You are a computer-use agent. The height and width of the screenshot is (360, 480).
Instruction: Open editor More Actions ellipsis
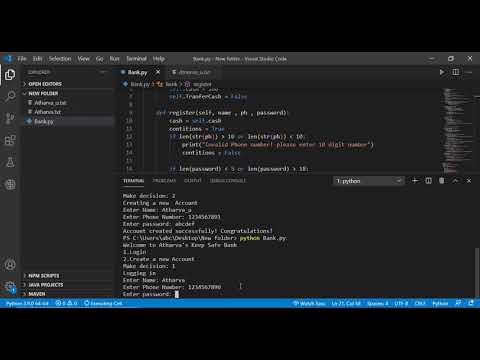coord(469,72)
